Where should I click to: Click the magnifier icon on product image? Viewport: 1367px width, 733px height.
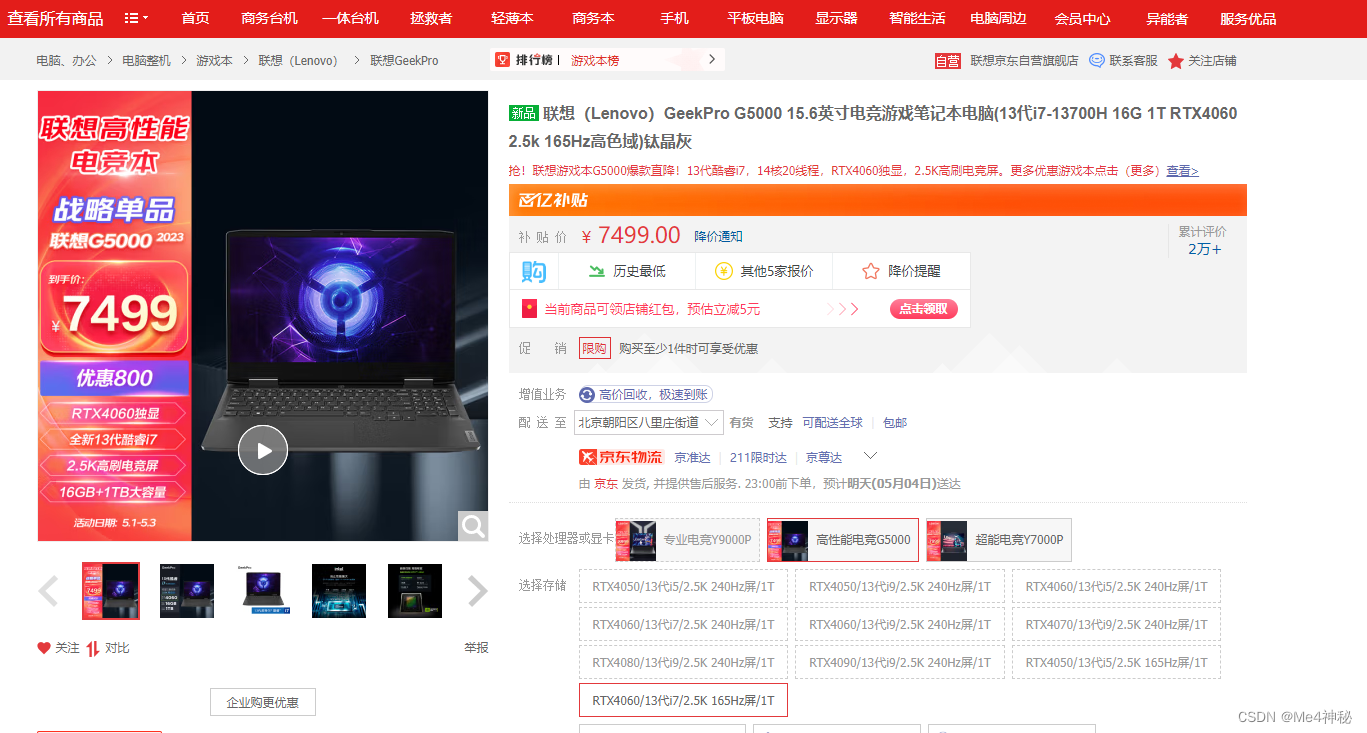[473, 526]
